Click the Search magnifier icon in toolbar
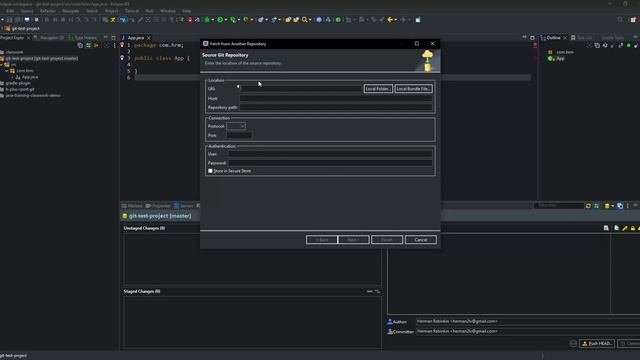The image size is (640, 360). coord(304,20)
